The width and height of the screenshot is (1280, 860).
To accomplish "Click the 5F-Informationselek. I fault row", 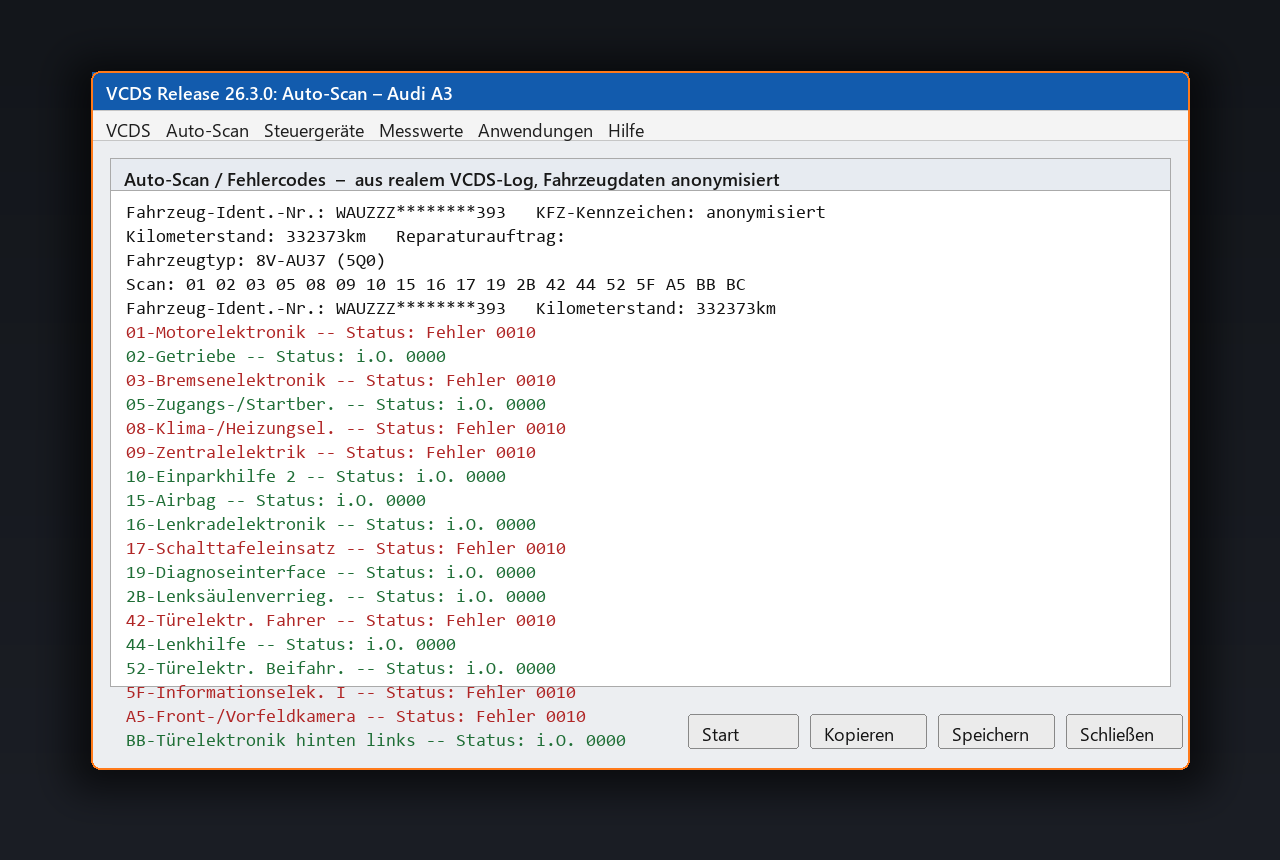I will click(351, 692).
